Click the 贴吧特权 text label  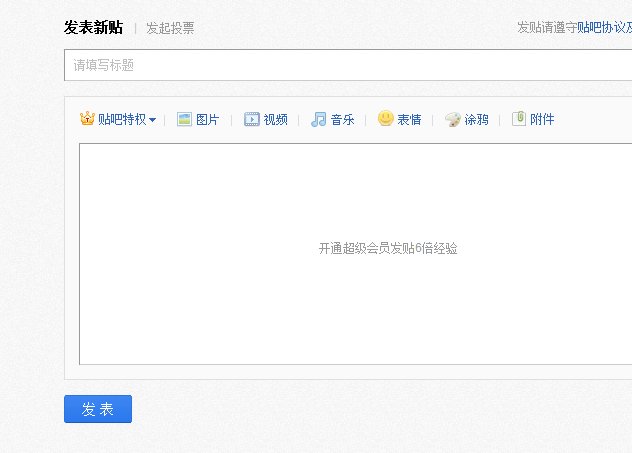coord(122,119)
